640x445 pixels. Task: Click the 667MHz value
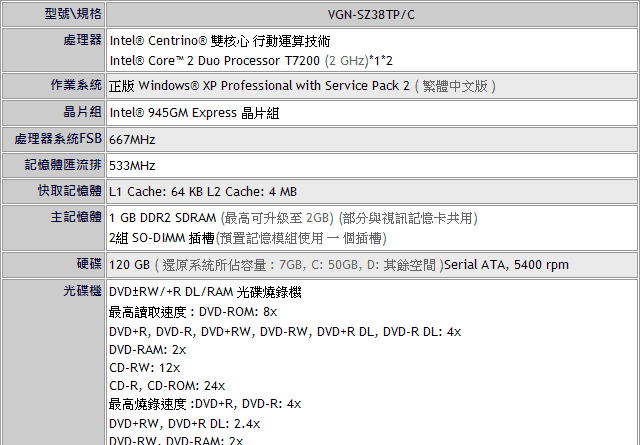coord(132,139)
